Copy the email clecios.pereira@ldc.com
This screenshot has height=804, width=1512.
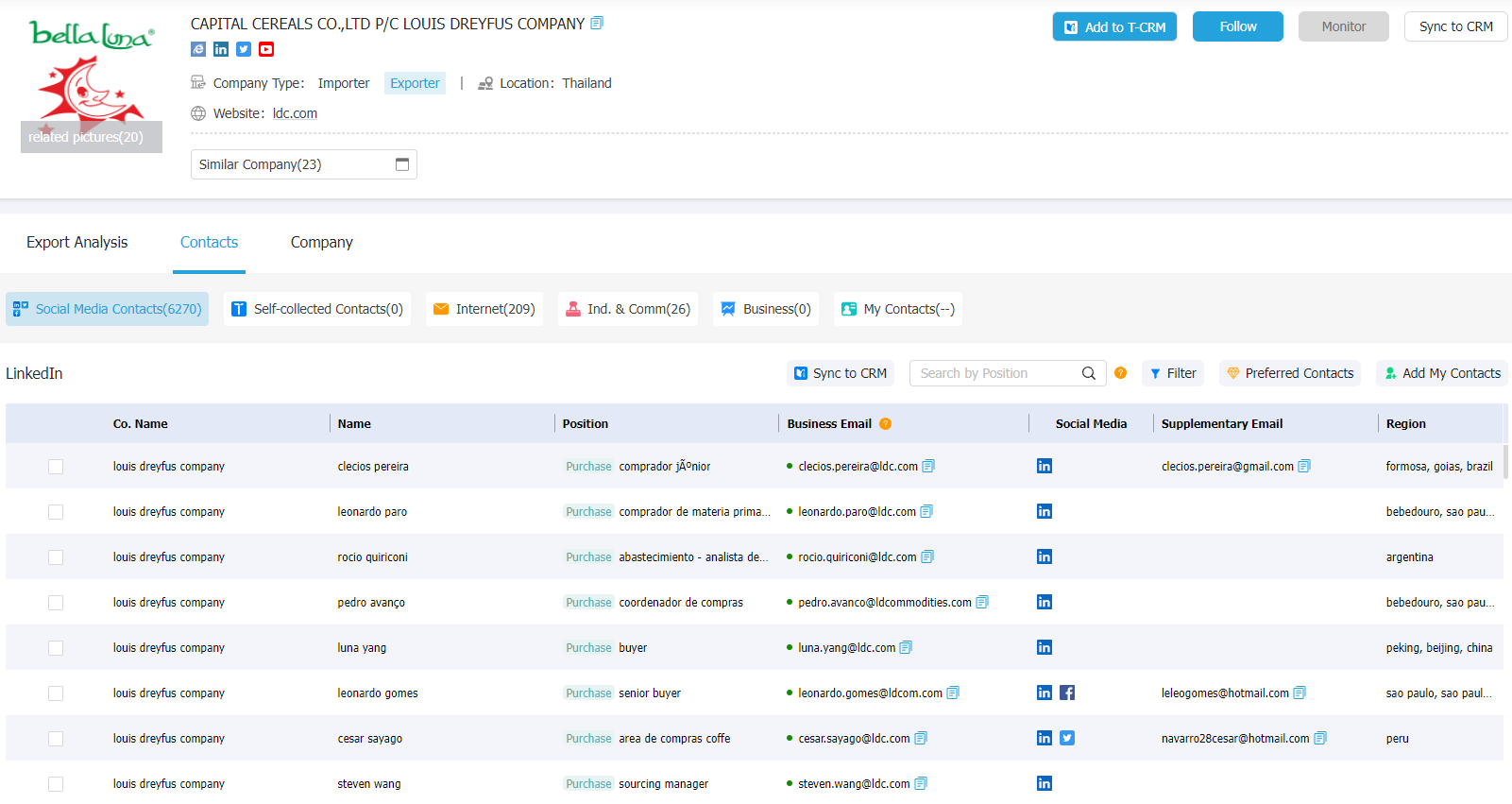tap(928, 466)
